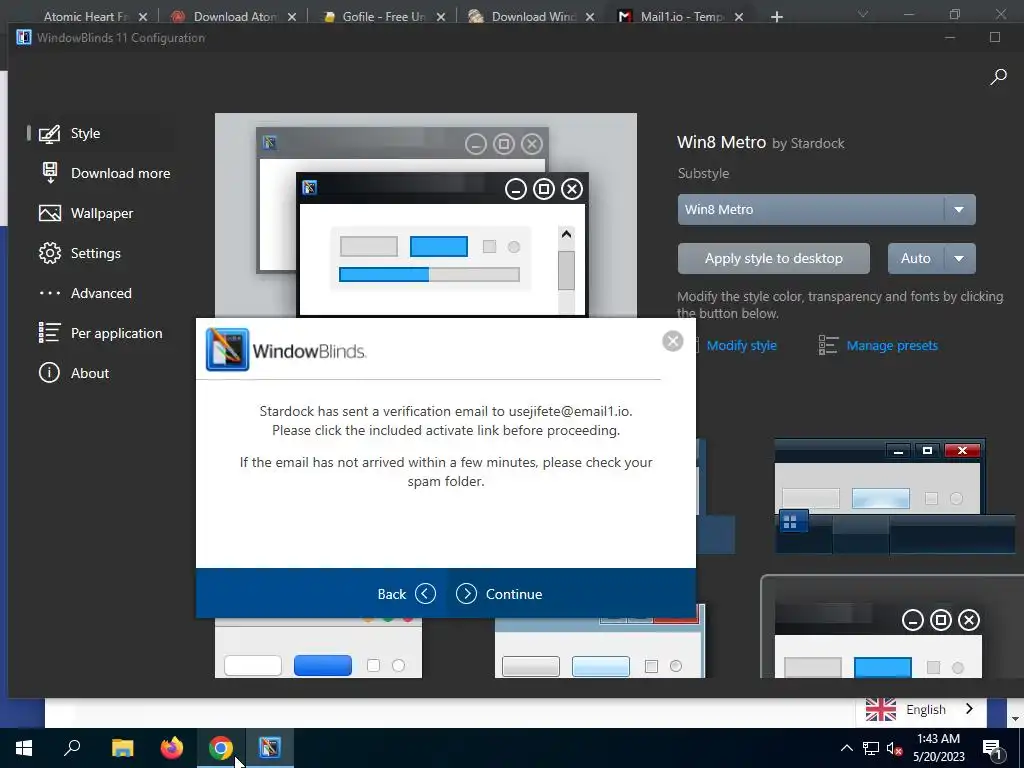Click the Advanced three-dots icon

pos(50,293)
